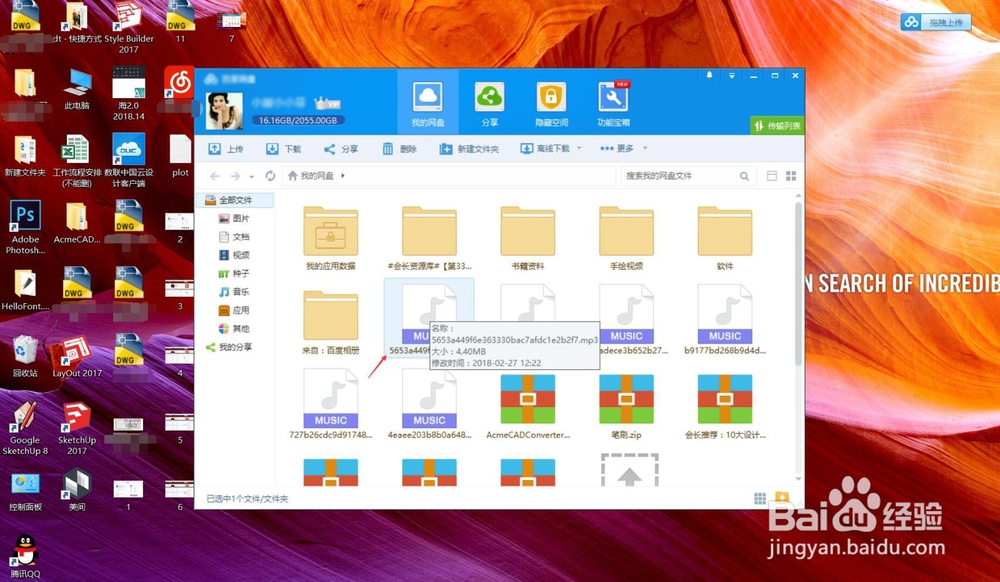Open SketchUp 2017 desktop shortcut
The width and height of the screenshot is (1000, 582).
coord(77,428)
